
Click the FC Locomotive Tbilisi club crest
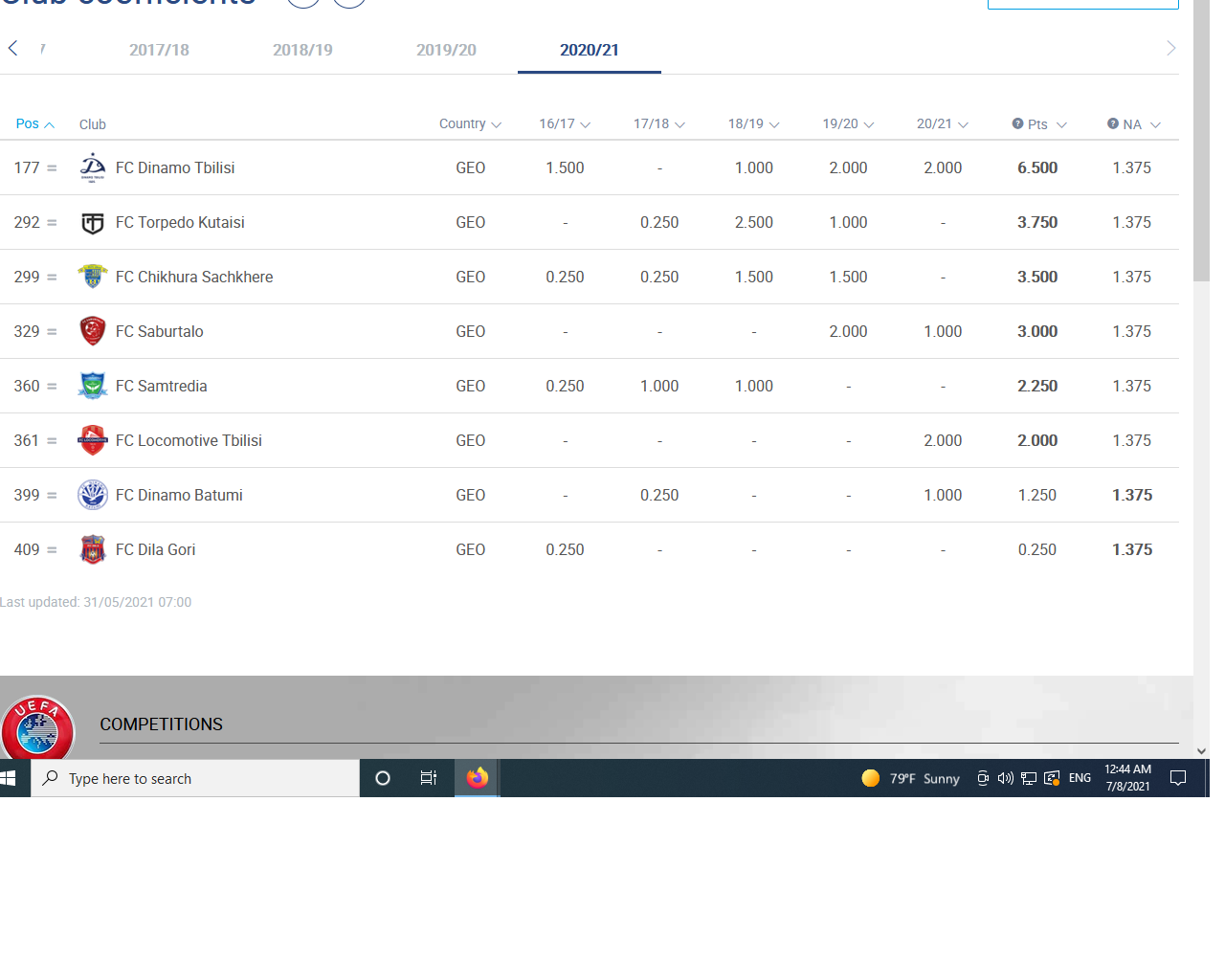(x=93, y=440)
